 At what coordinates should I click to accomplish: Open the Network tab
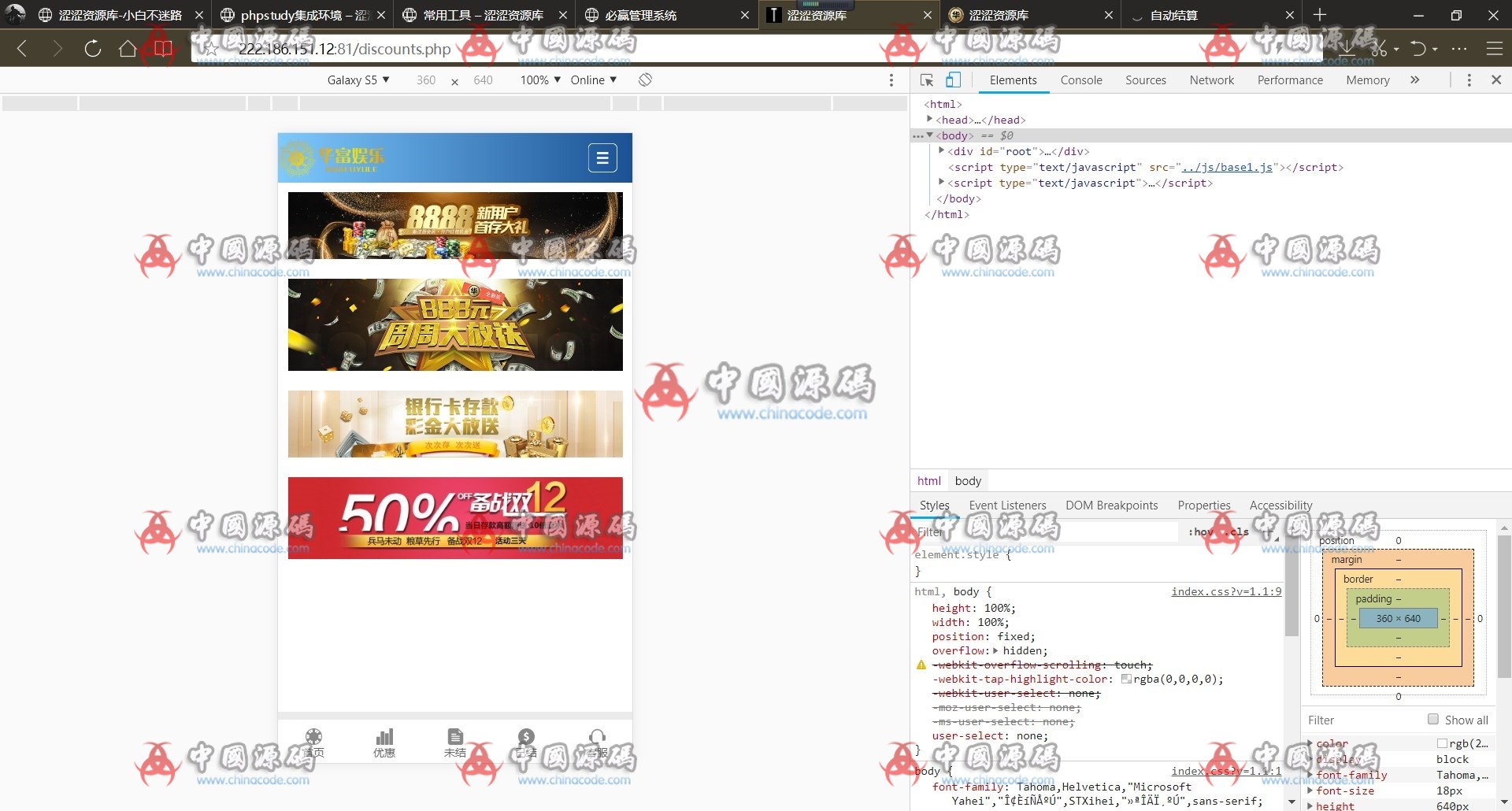1212,80
